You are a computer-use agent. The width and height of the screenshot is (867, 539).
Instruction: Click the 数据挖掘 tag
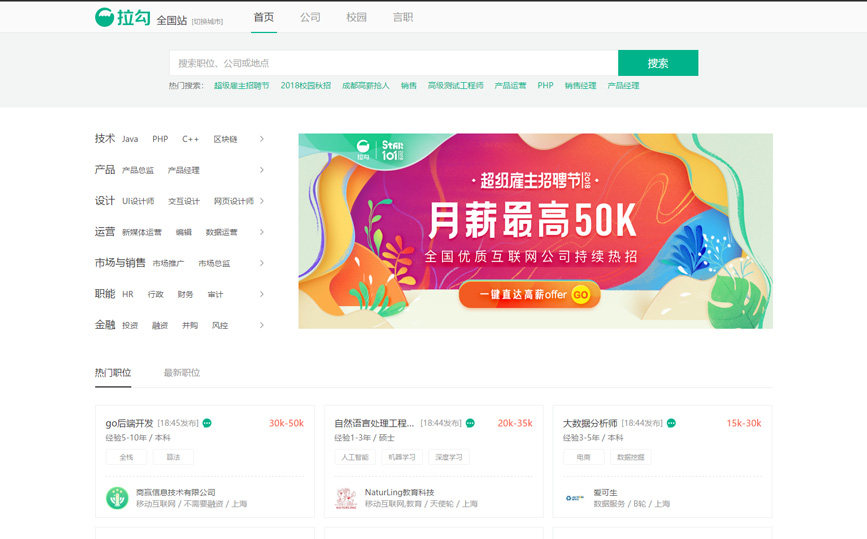[x=631, y=457]
